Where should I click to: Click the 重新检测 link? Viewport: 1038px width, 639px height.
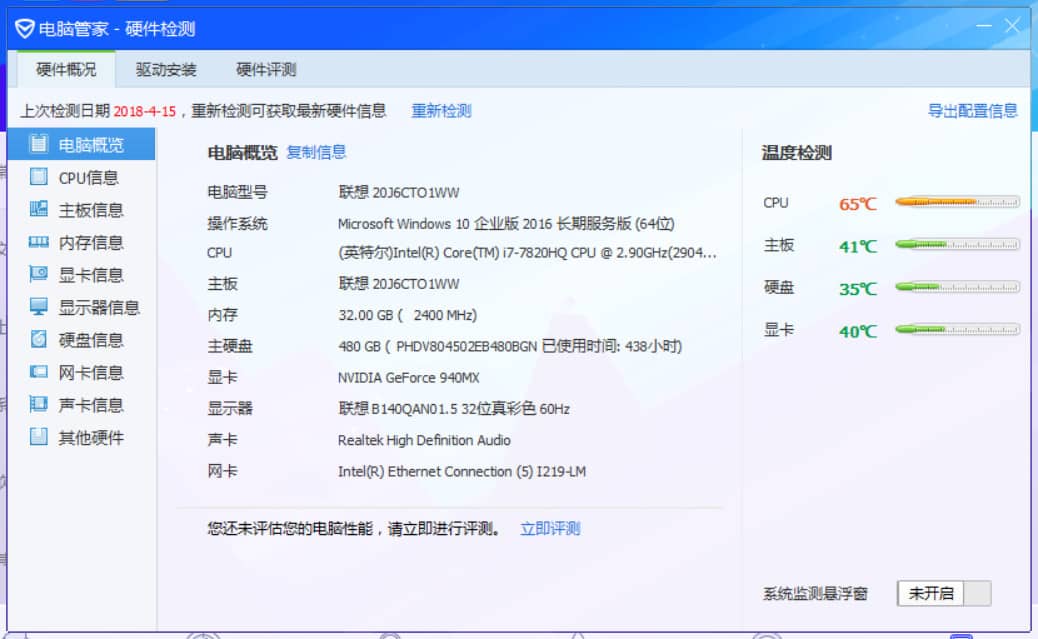[x=442, y=111]
